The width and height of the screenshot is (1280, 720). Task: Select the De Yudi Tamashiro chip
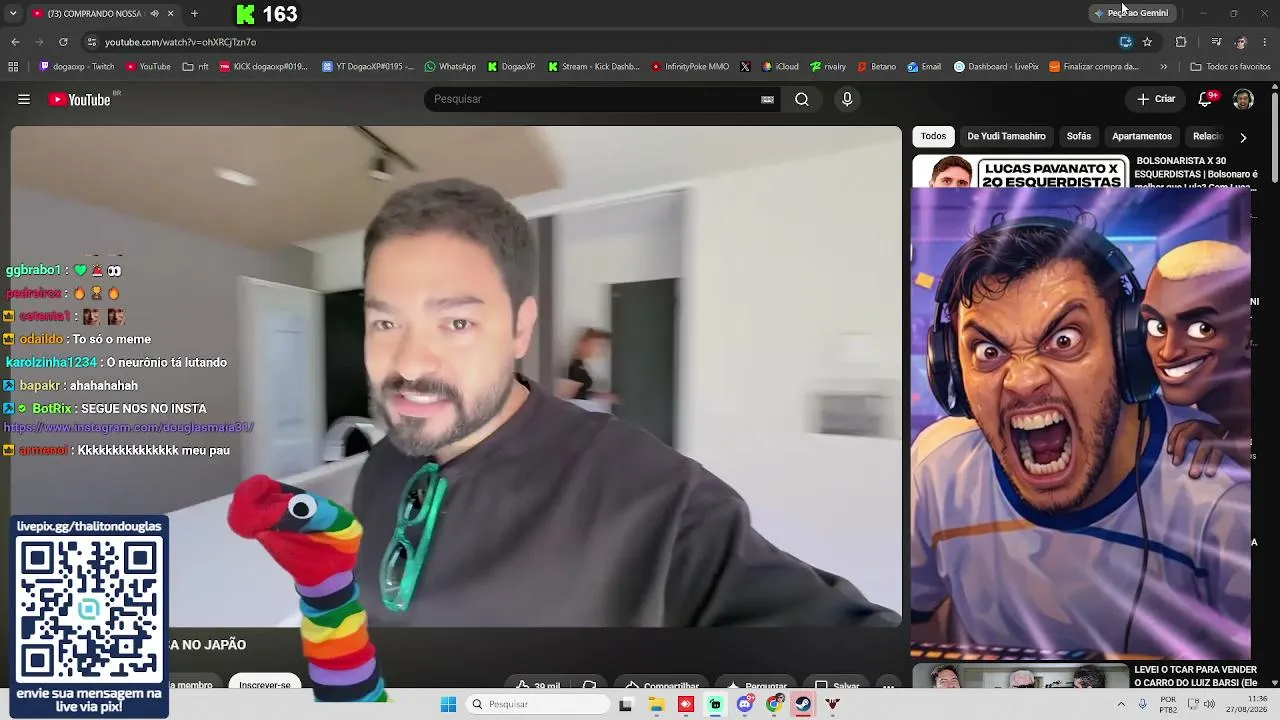pos(1006,136)
